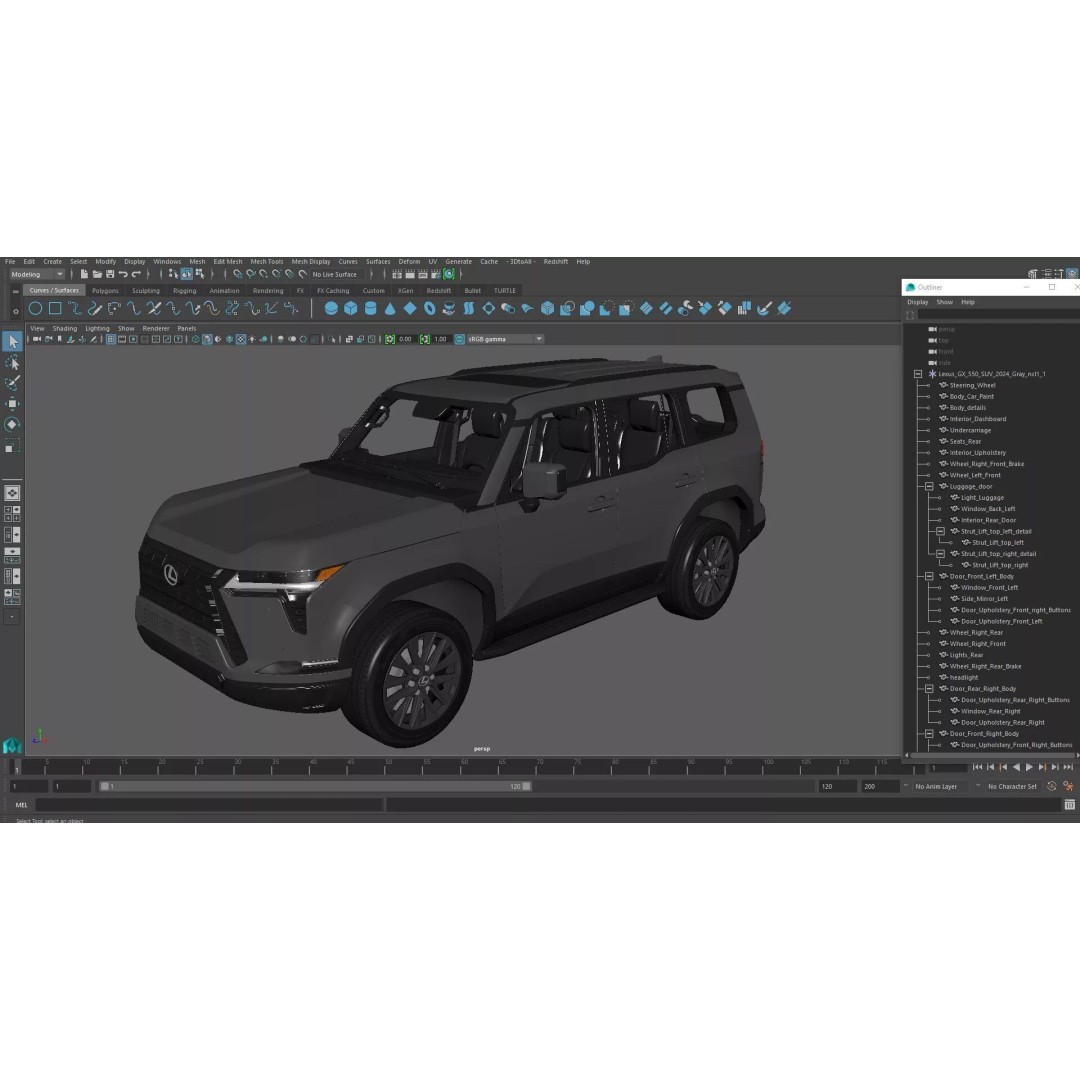Open the Redshift menu in the menu bar
The height and width of the screenshot is (1080, 1080).
coord(555,262)
